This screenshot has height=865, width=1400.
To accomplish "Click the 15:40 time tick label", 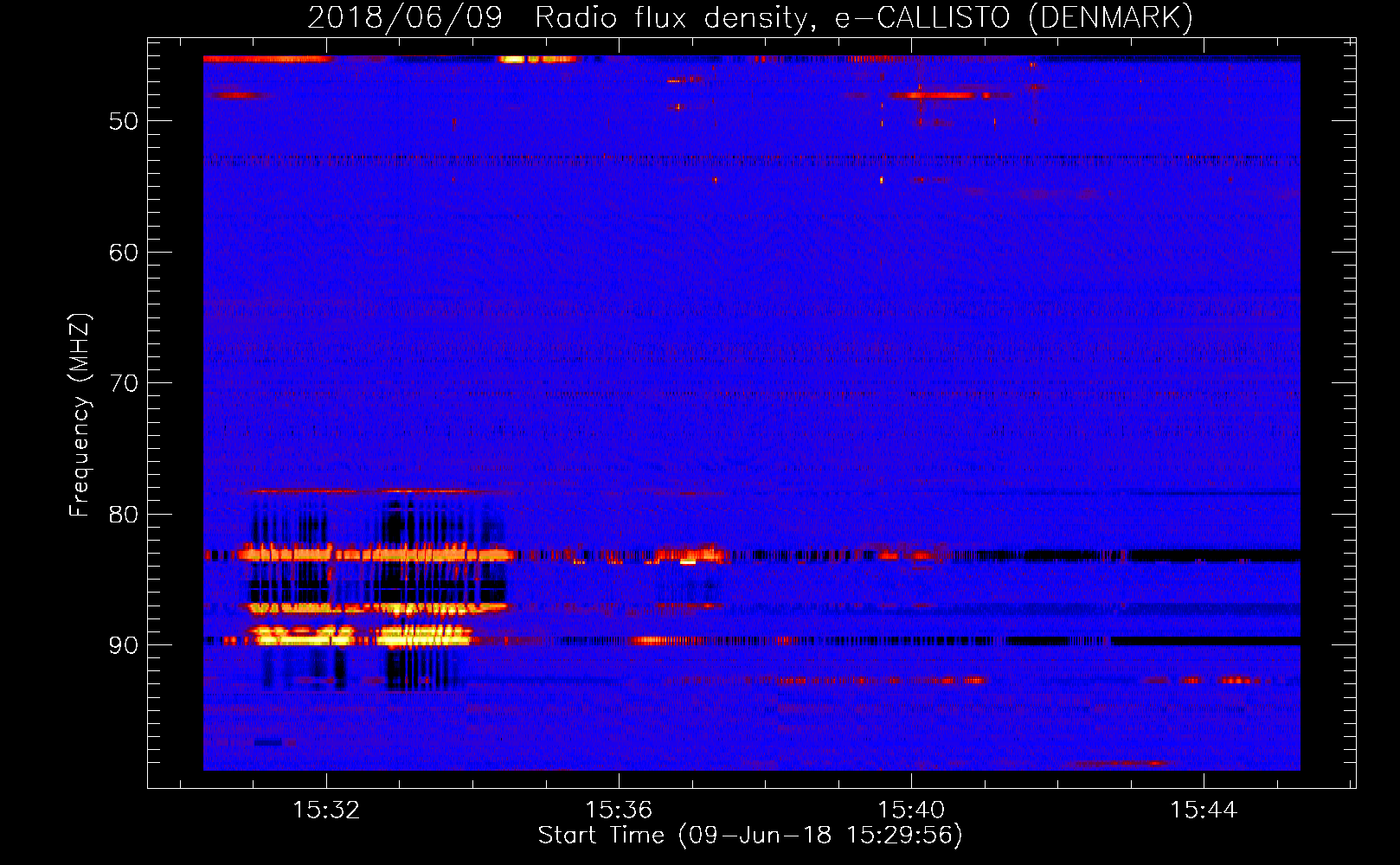I will coord(911,810).
